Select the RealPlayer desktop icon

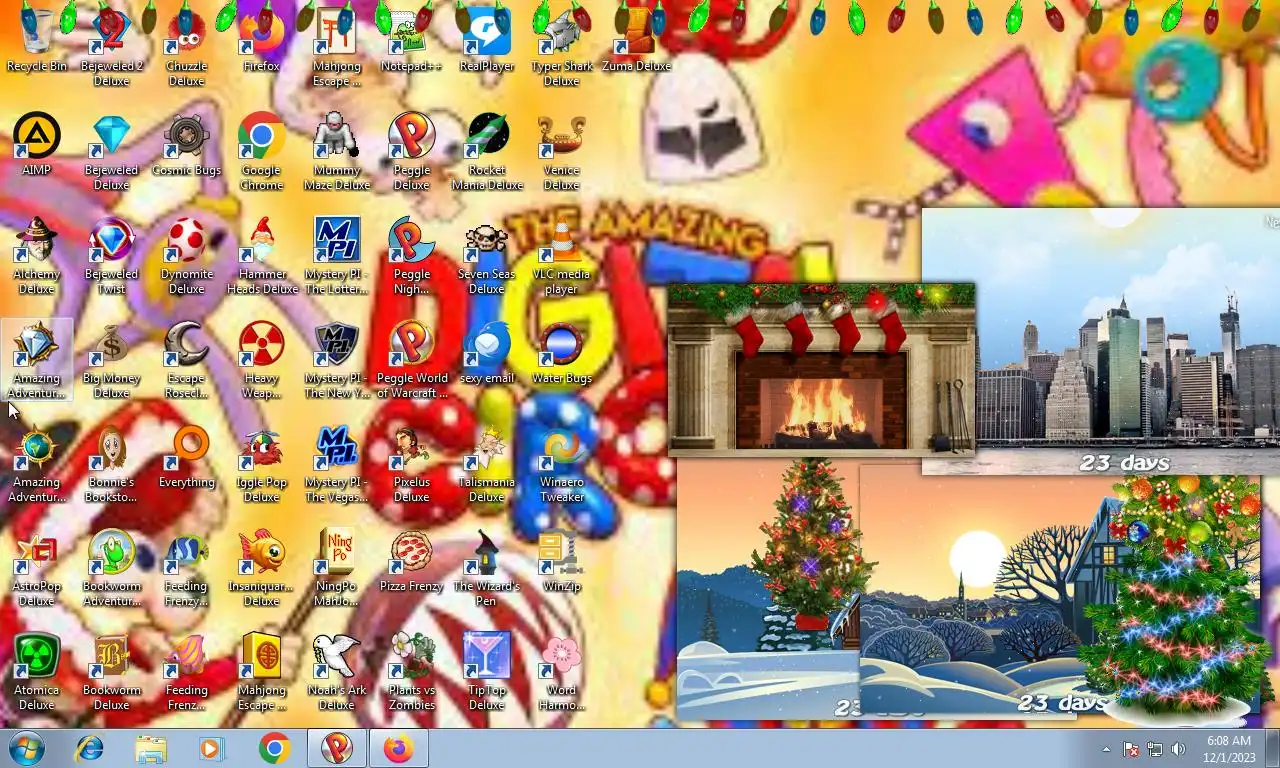click(x=487, y=41)
